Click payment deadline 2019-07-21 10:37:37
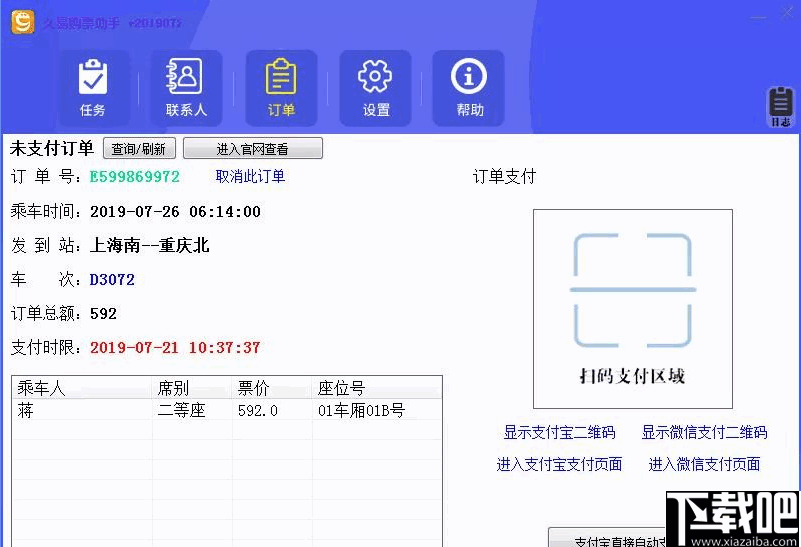 pyautogui.click(x=175, y=348)
